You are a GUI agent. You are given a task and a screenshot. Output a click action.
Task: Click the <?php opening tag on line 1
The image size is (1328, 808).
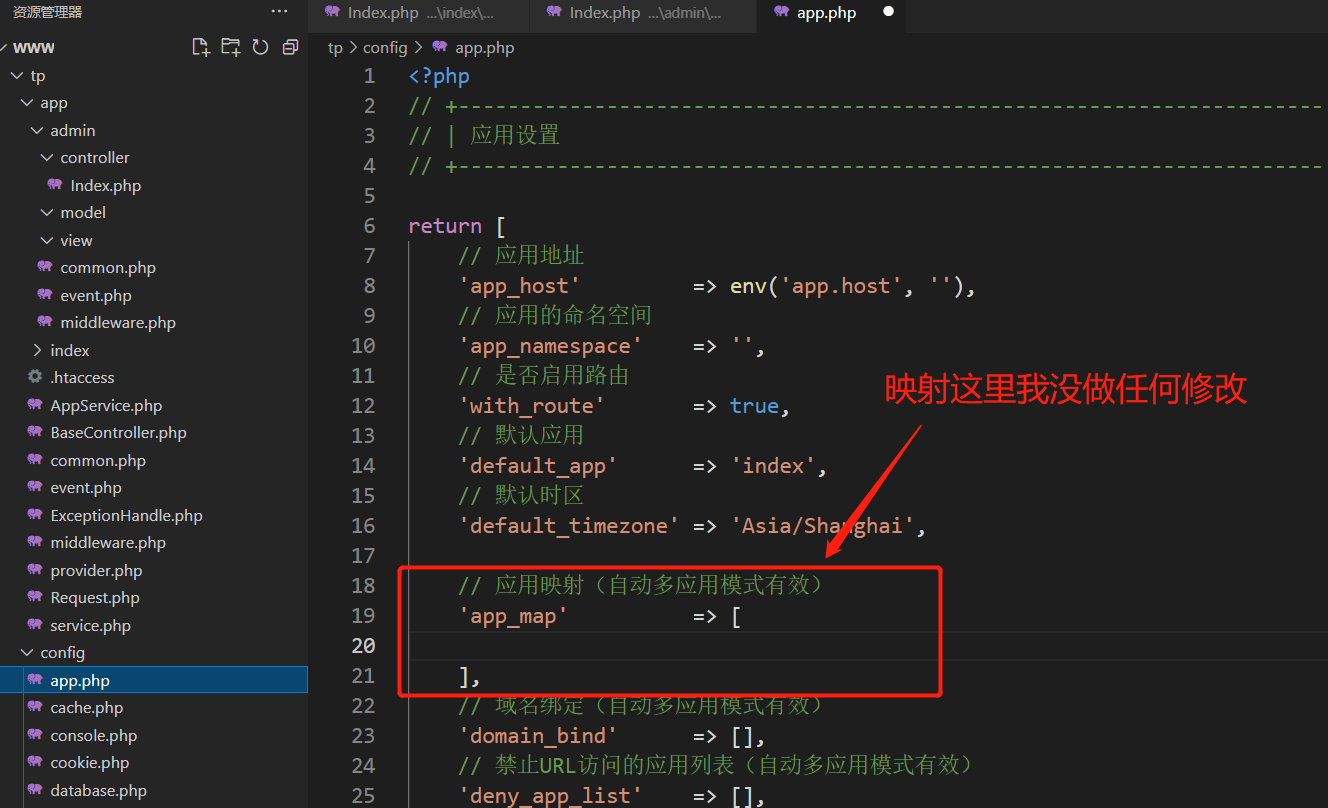[439, 75]
